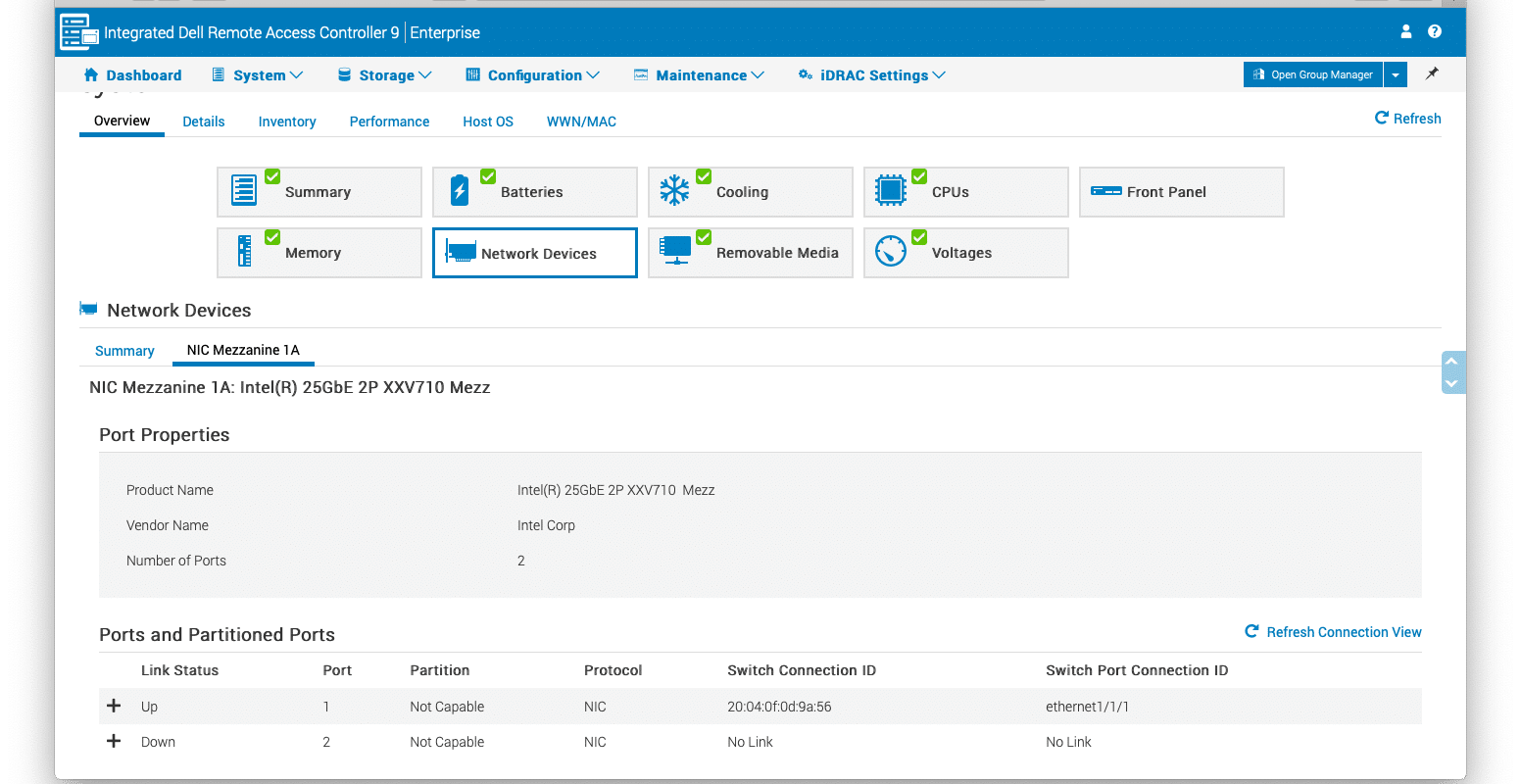Open the help question mark icon
The width and height of the screenshot is (1521, 784).
1435,31
